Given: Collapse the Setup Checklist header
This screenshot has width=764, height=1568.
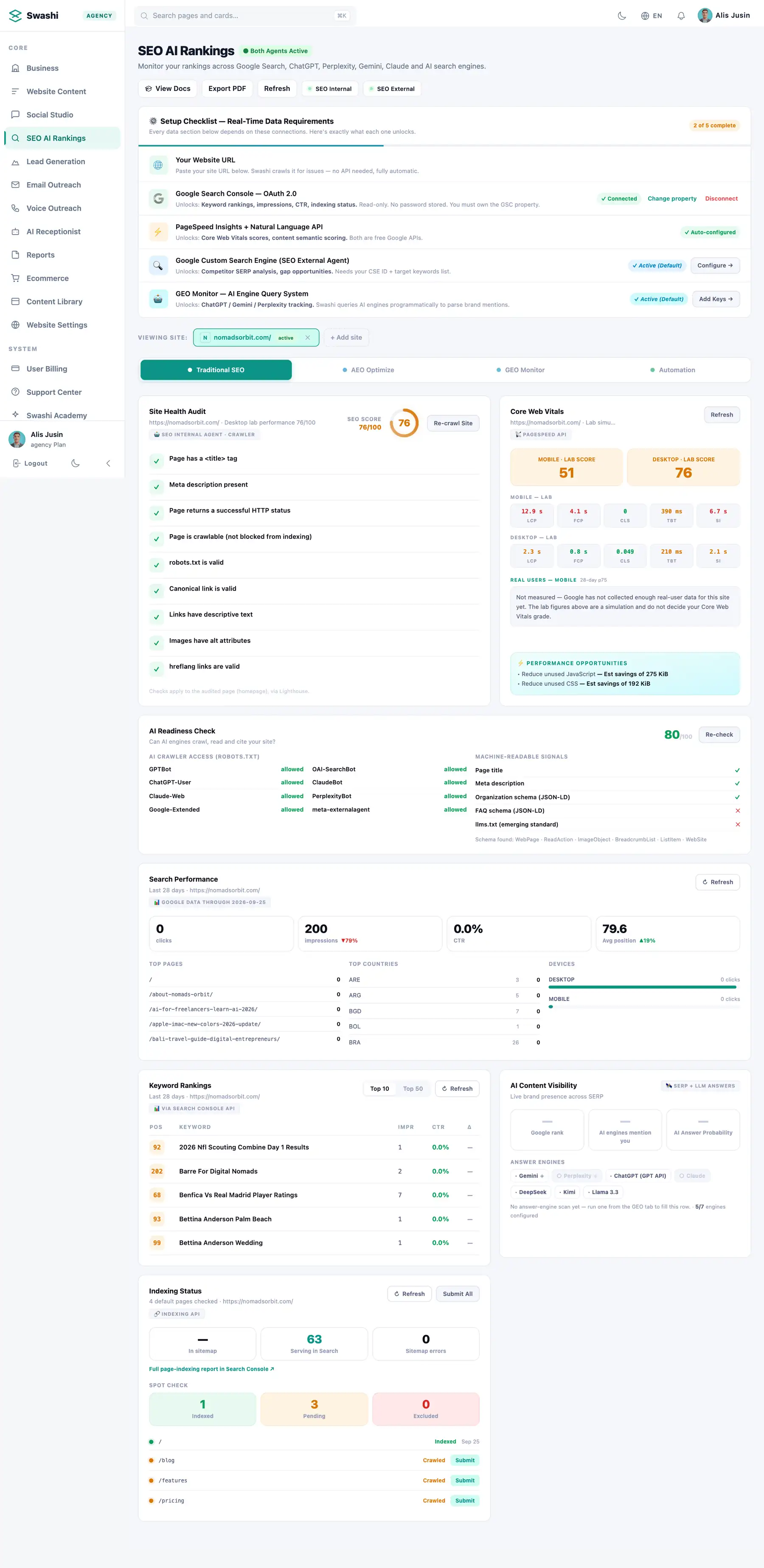Looking at the screenshot, I should pyautogui.click(x=444, y=126).
